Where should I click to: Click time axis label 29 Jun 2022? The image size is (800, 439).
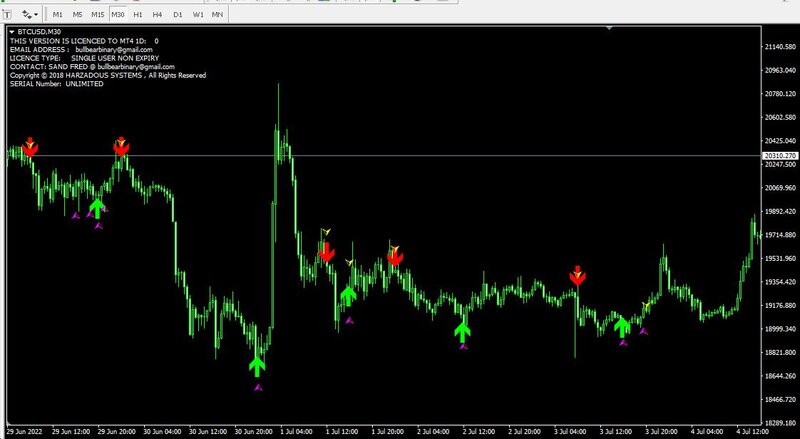pos(24,432)
